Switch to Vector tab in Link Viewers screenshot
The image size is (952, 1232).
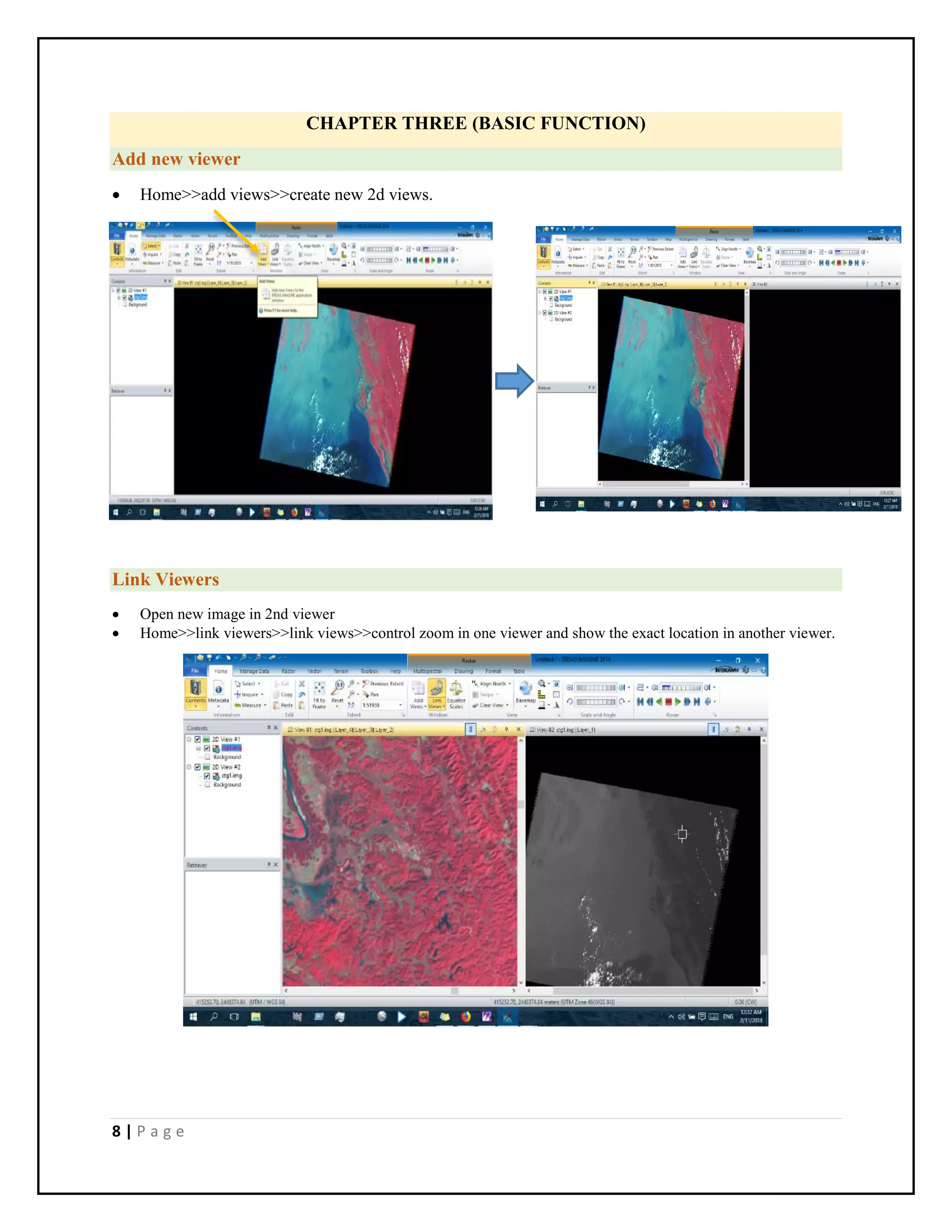pyautogui.click(x=315, y=671)
